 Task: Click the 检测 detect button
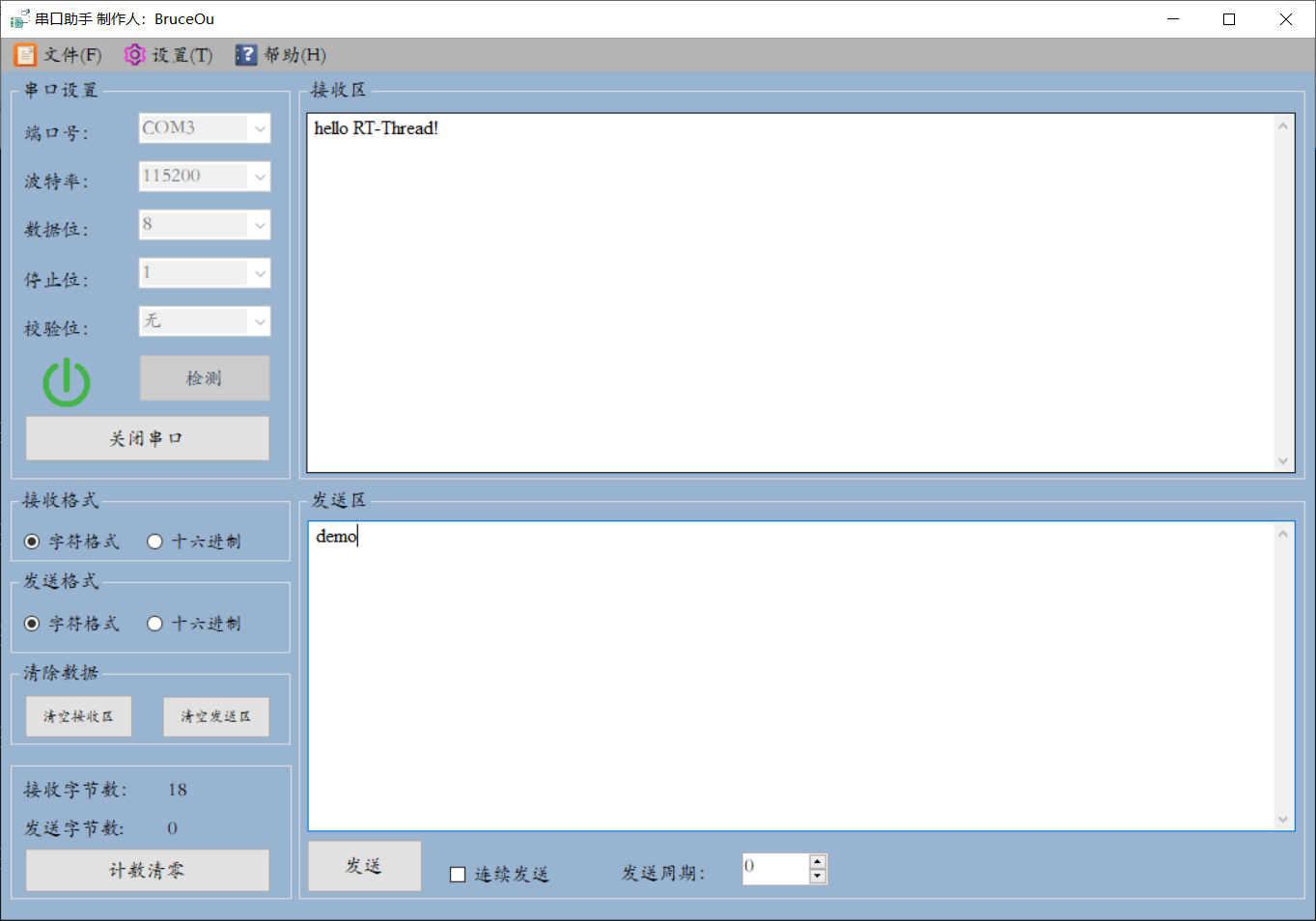pos(205,378)
